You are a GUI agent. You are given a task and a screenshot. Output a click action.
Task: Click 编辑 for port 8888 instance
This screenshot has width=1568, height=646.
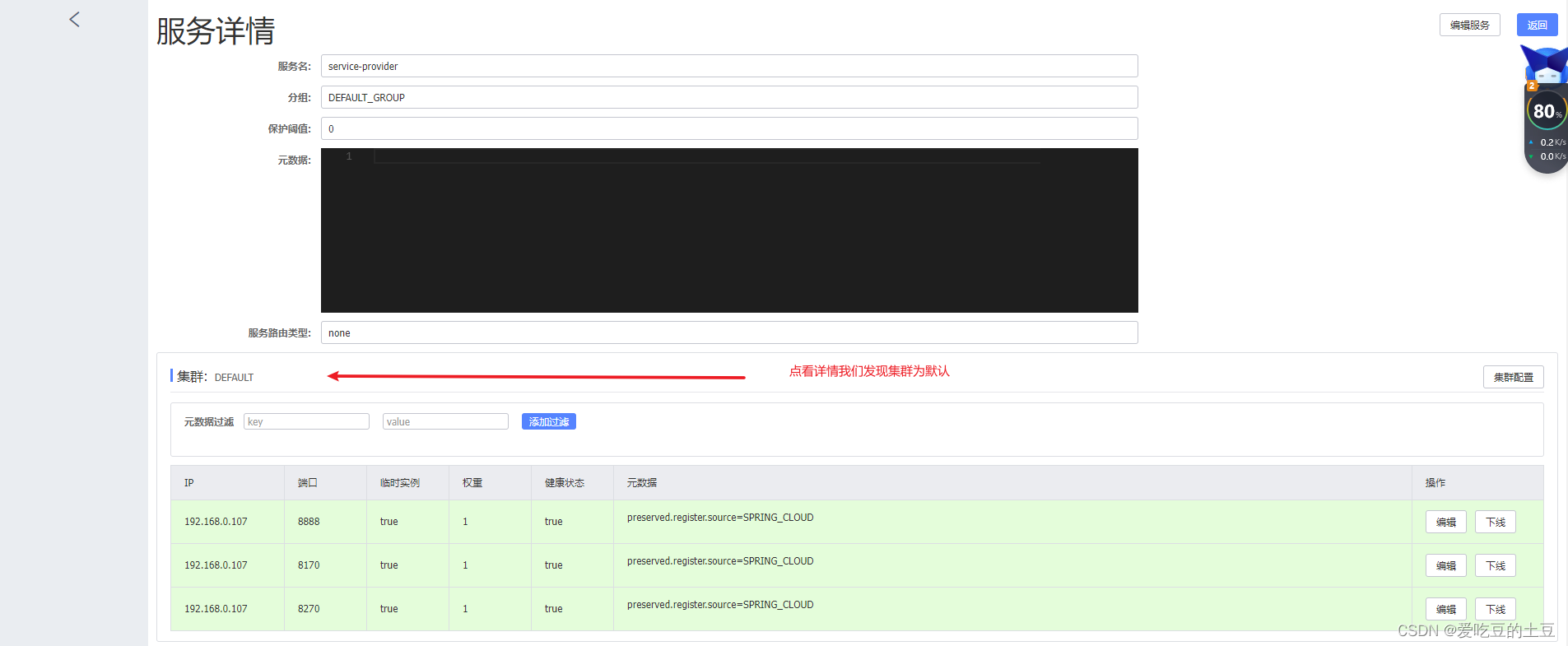(x=1445, y=522)
